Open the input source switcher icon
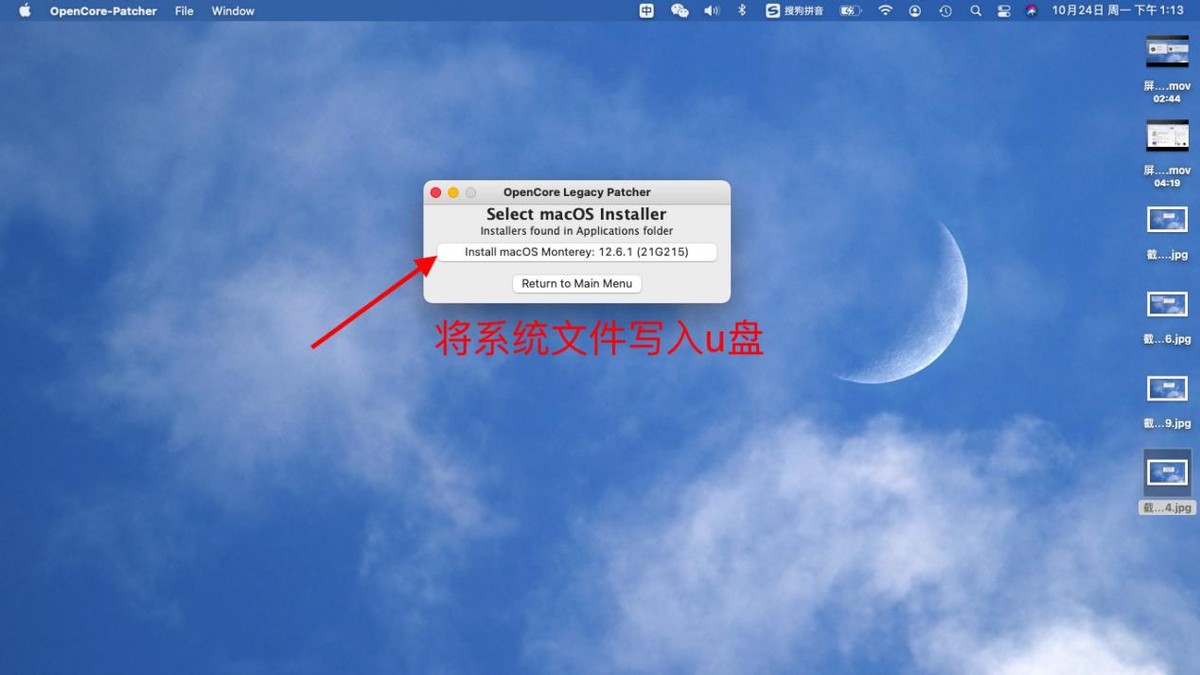This screenshot has width=1200, height=675. [x=646, y=11]
